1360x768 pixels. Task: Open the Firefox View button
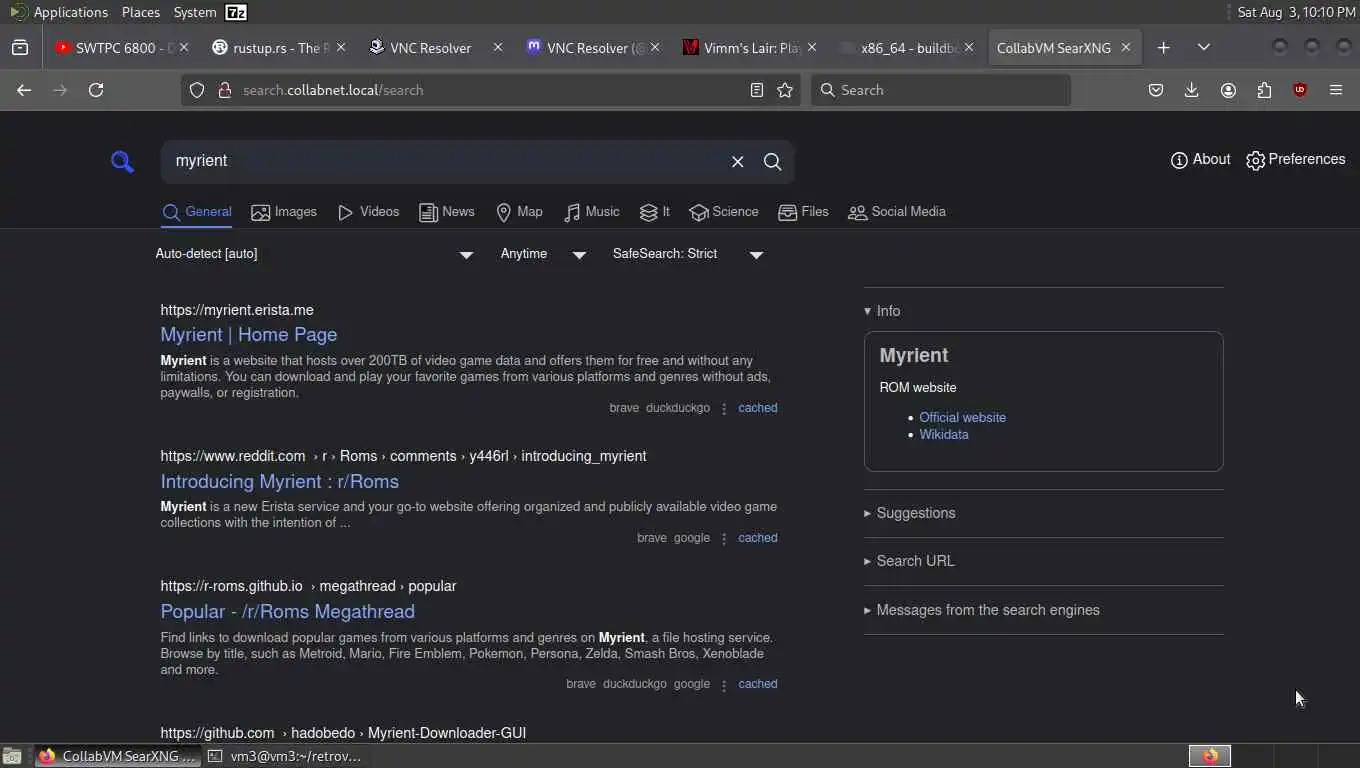click(20, 48)
